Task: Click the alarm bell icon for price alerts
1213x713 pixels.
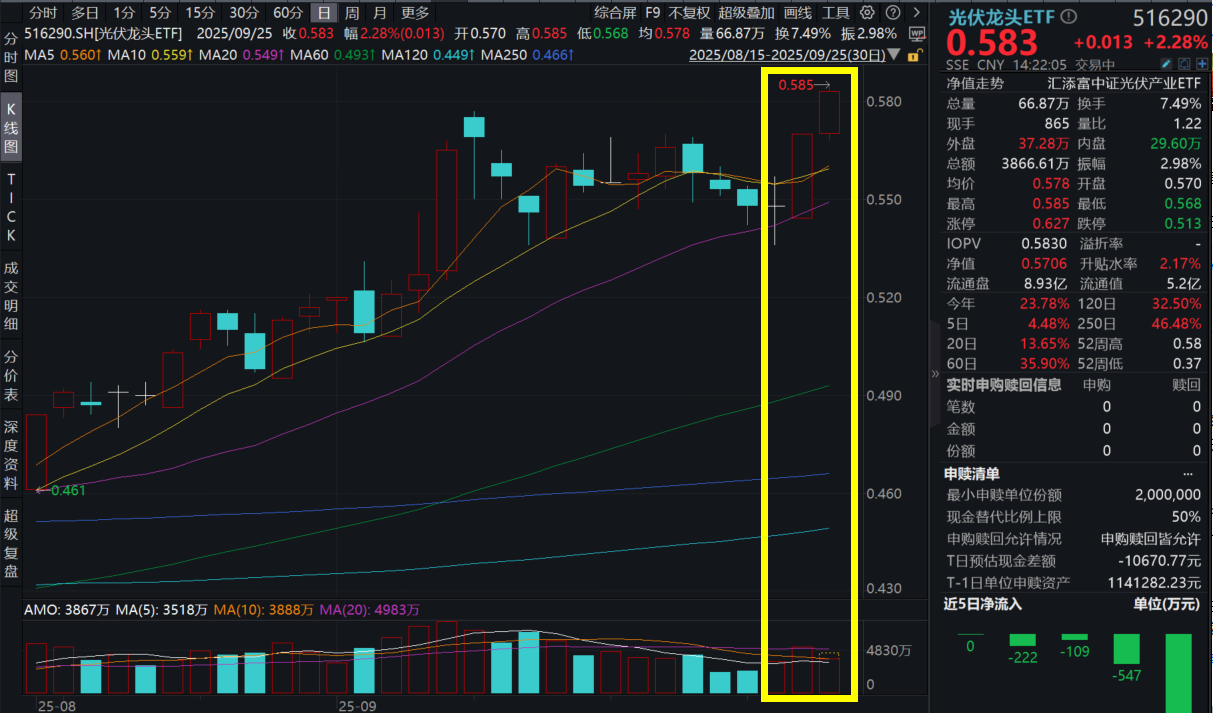Action: 1184,64
